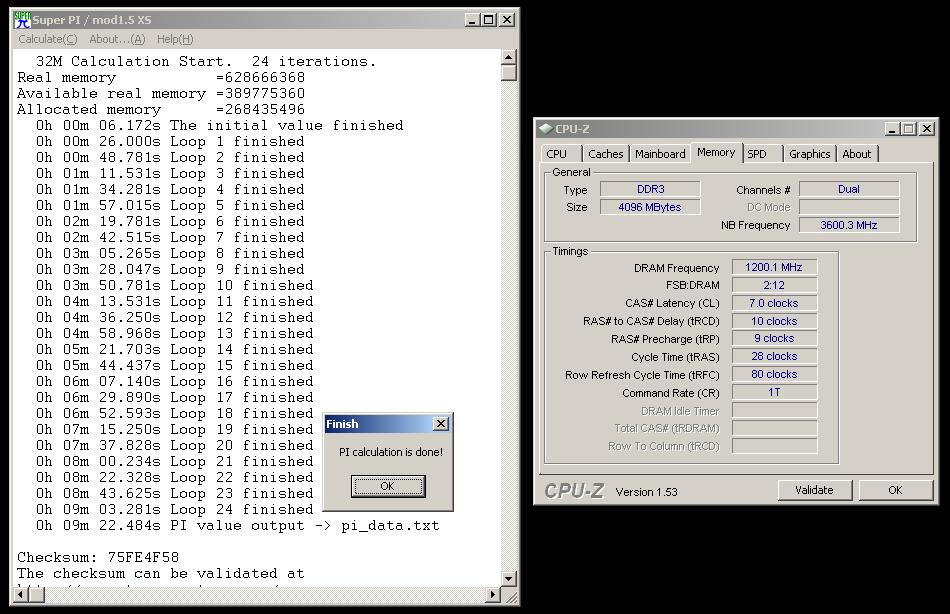Viewport: 950px width, 614px height.
Task: Click the 'Allocated memory =268435496' line
Action: (x=161, y=110)
